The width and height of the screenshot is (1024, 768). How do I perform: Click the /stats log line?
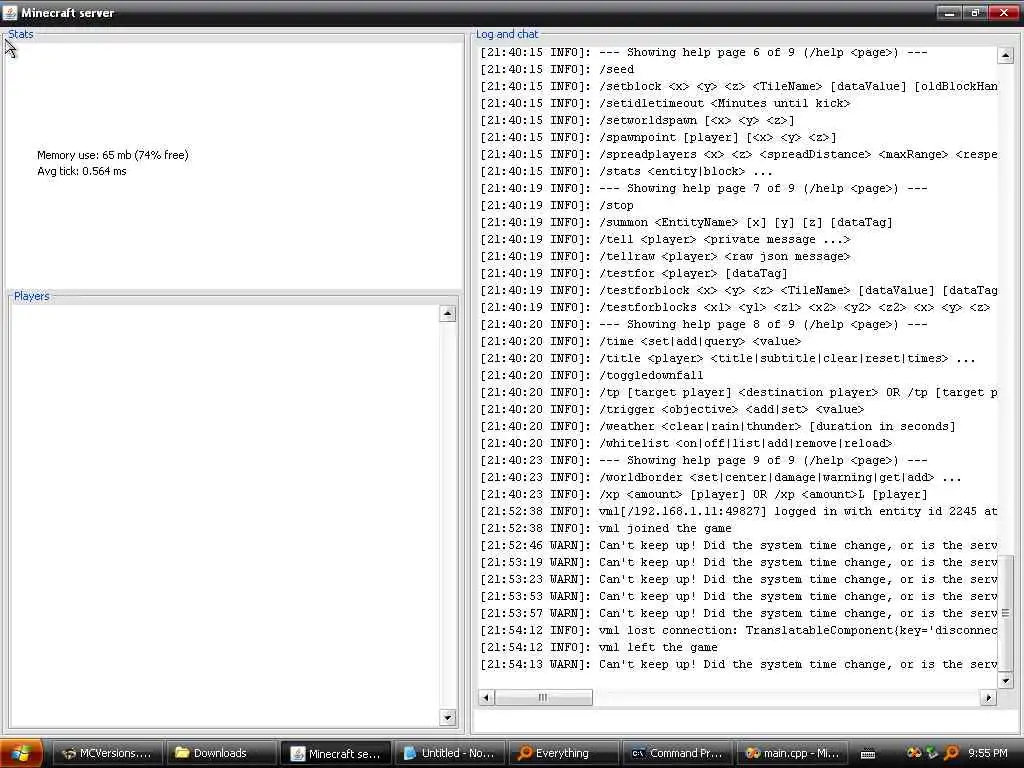[626, 171]
